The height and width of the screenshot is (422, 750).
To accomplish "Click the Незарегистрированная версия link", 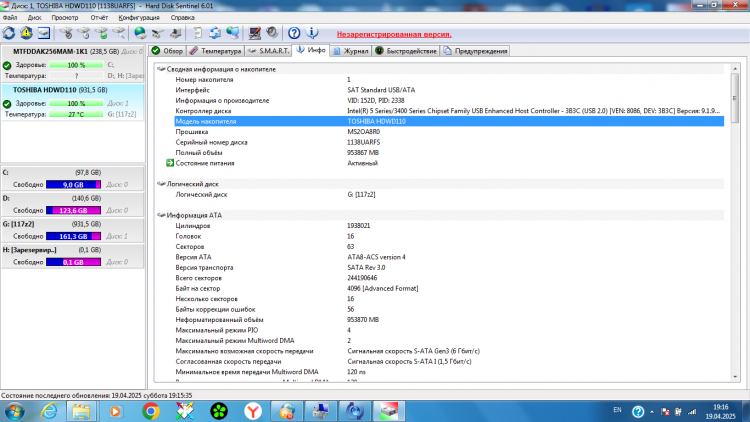I will tap(394, 34).
